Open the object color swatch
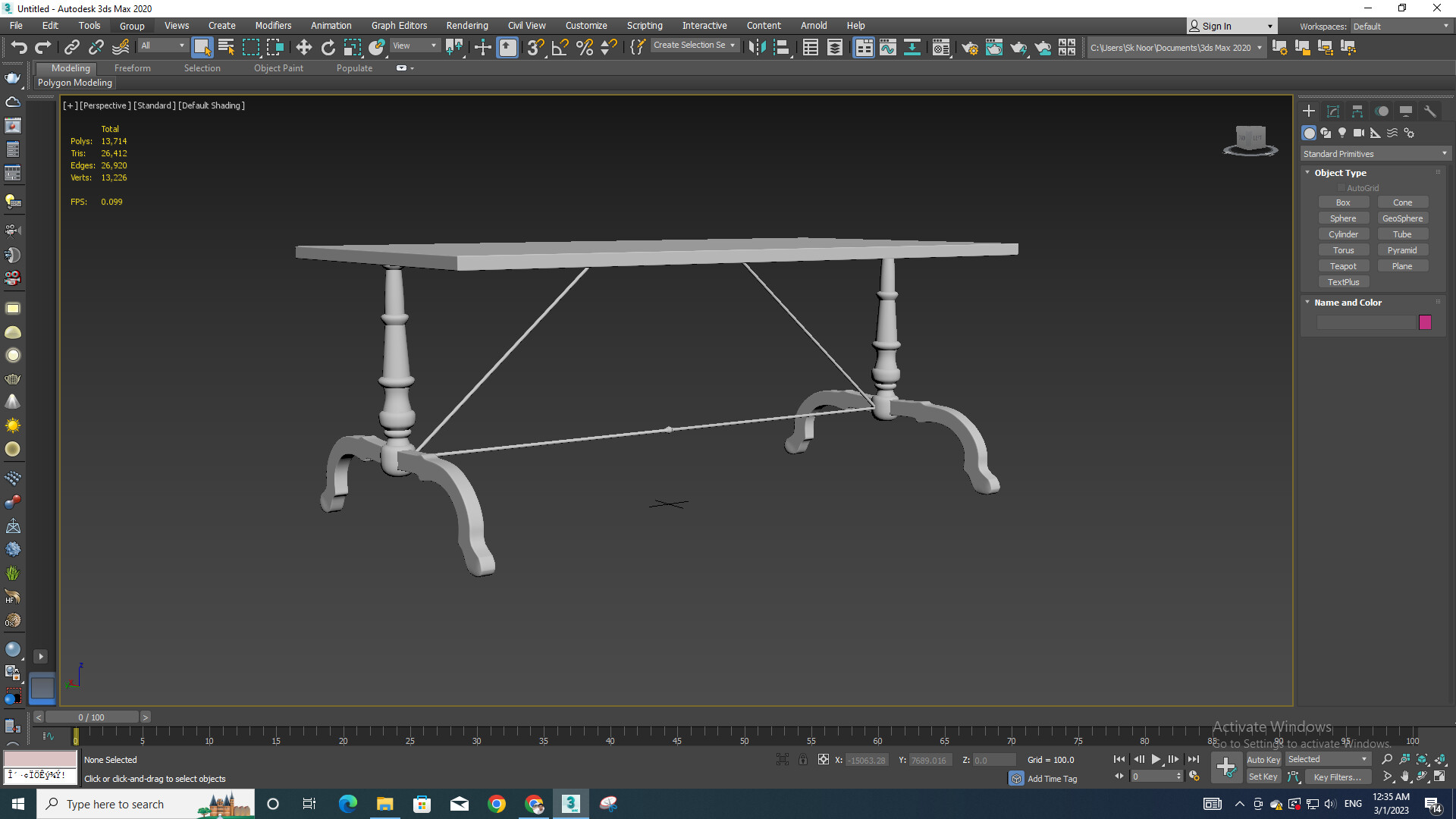Screen dimensions: 1456x819 [1425, 322]
